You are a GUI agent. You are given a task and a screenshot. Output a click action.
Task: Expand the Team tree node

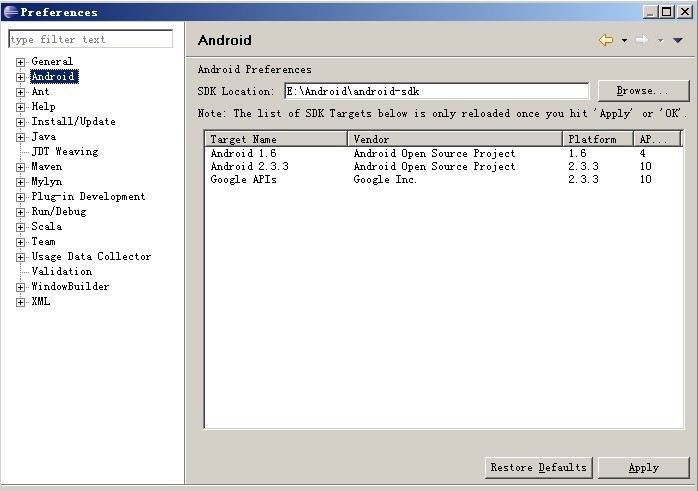tap(20, 242)
